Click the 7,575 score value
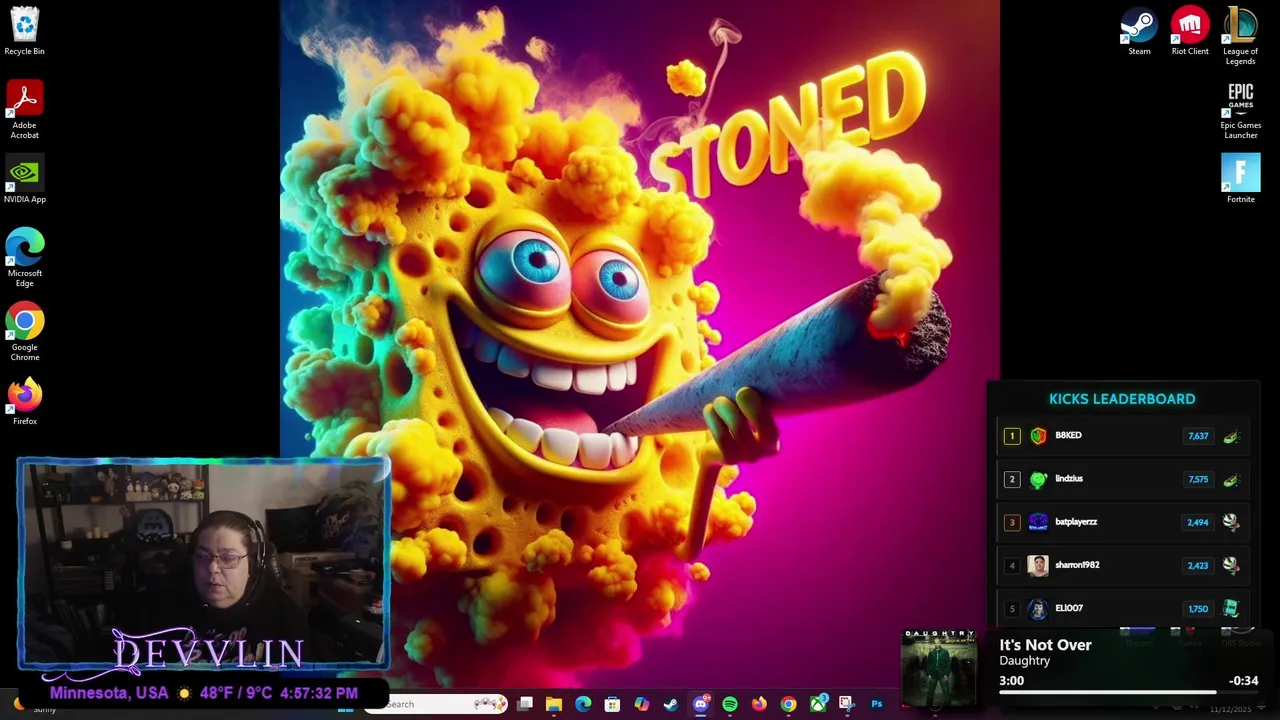 [x=1198, y=479]
